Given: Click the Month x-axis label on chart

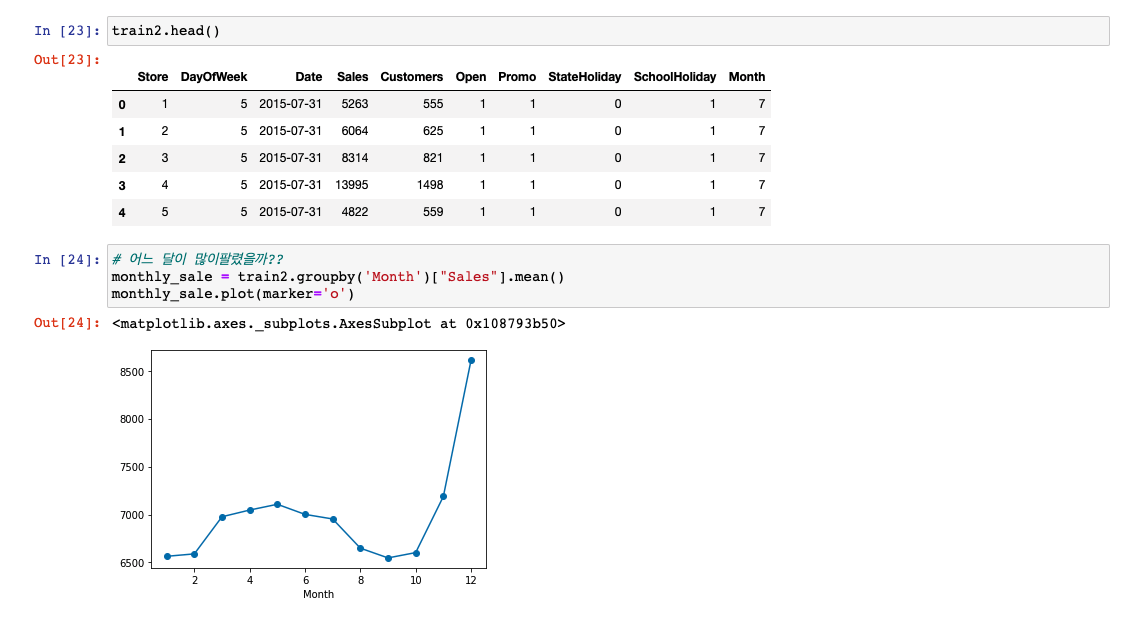Looking at the screenshot, I should coord(318,594).
